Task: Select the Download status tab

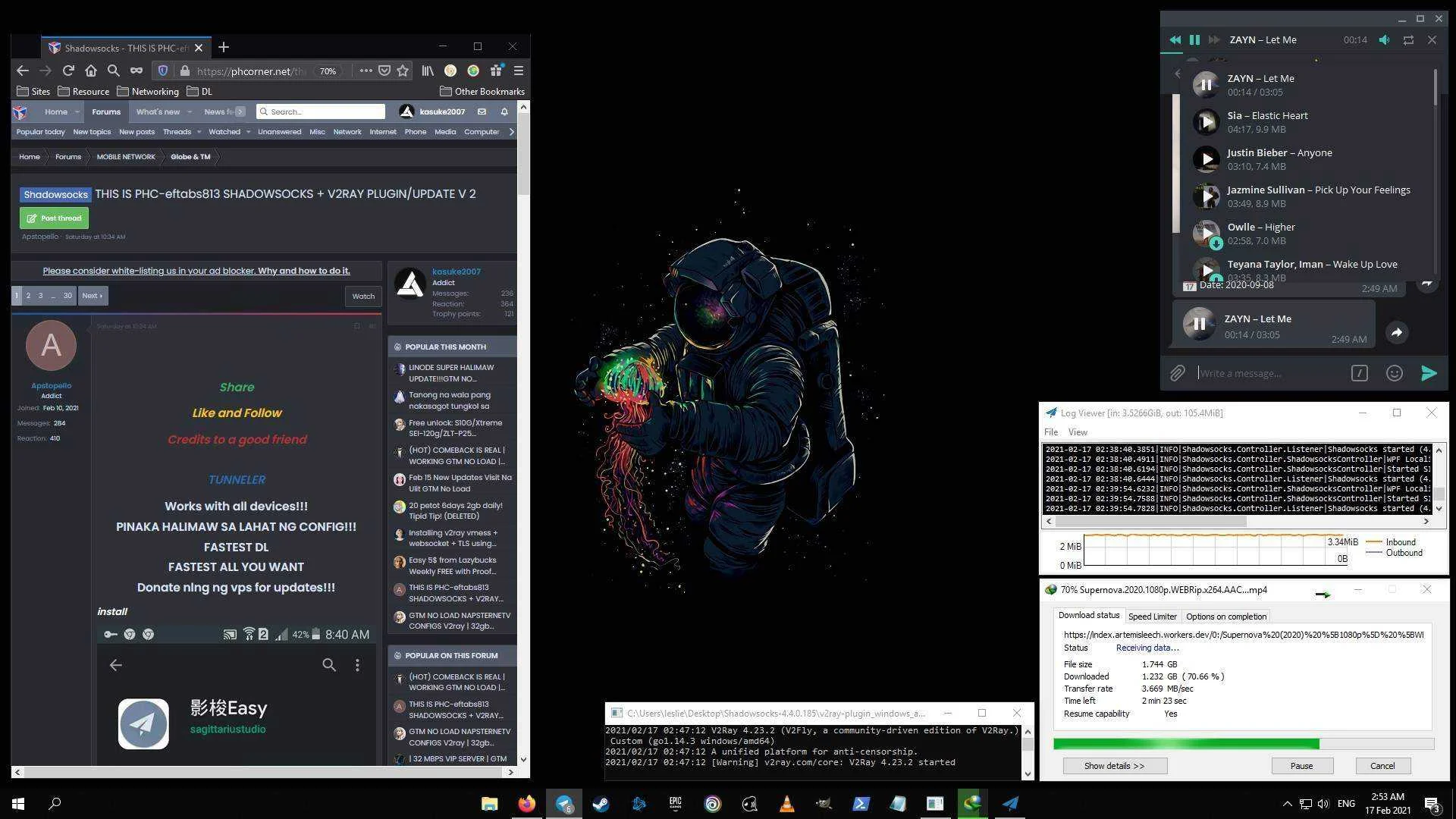Action: tap(1088, 616)
